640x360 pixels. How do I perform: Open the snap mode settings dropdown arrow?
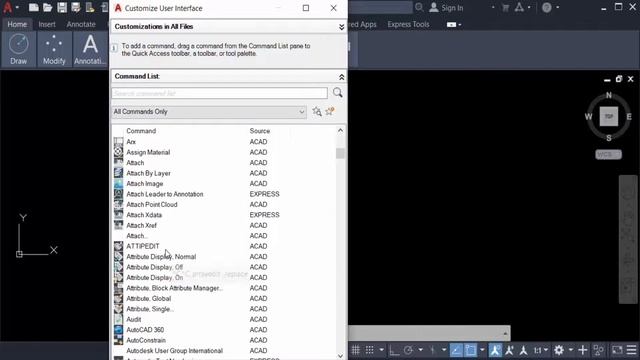(381, 350)
